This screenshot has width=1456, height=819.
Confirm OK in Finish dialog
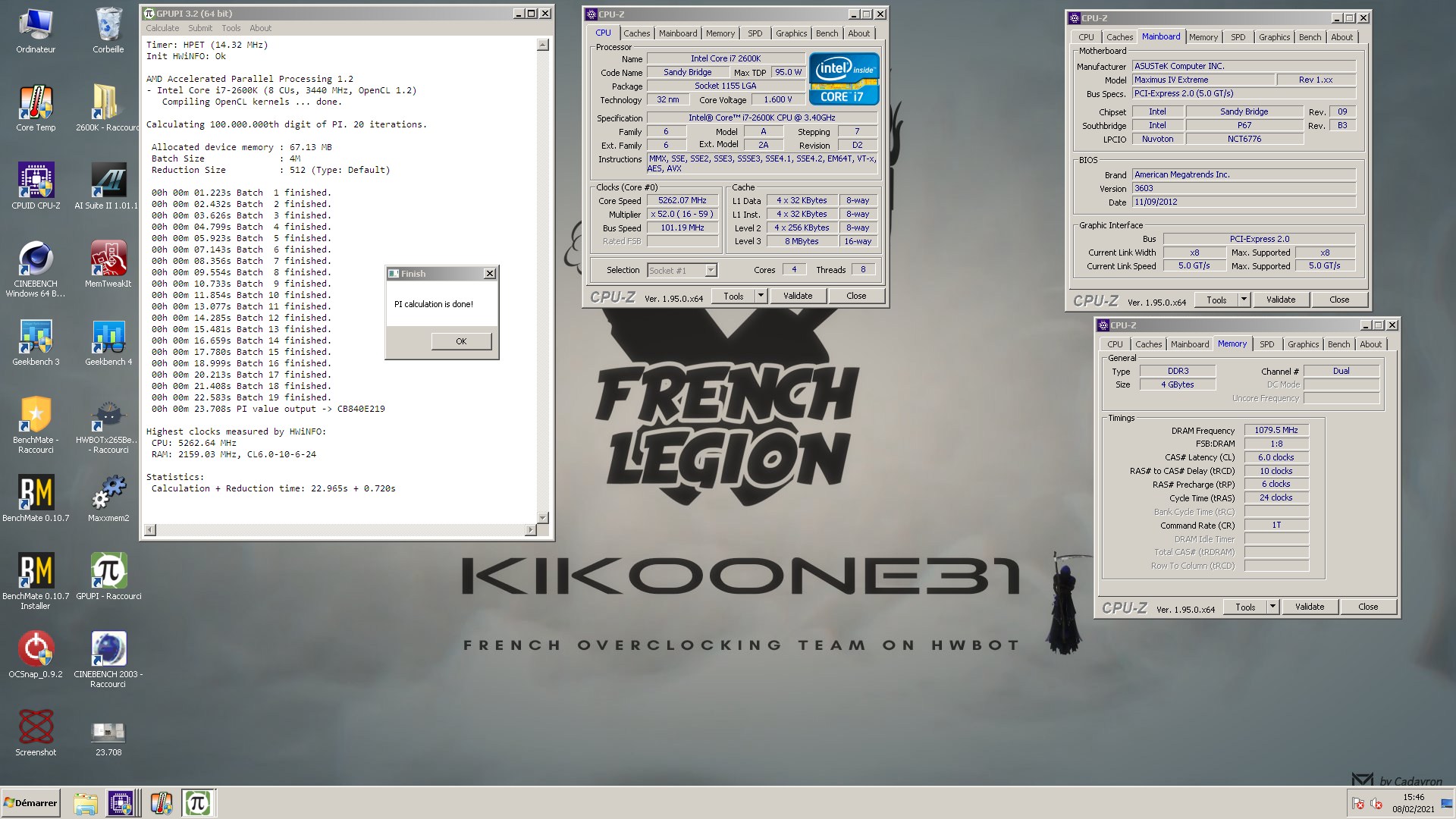coord(461,341)
